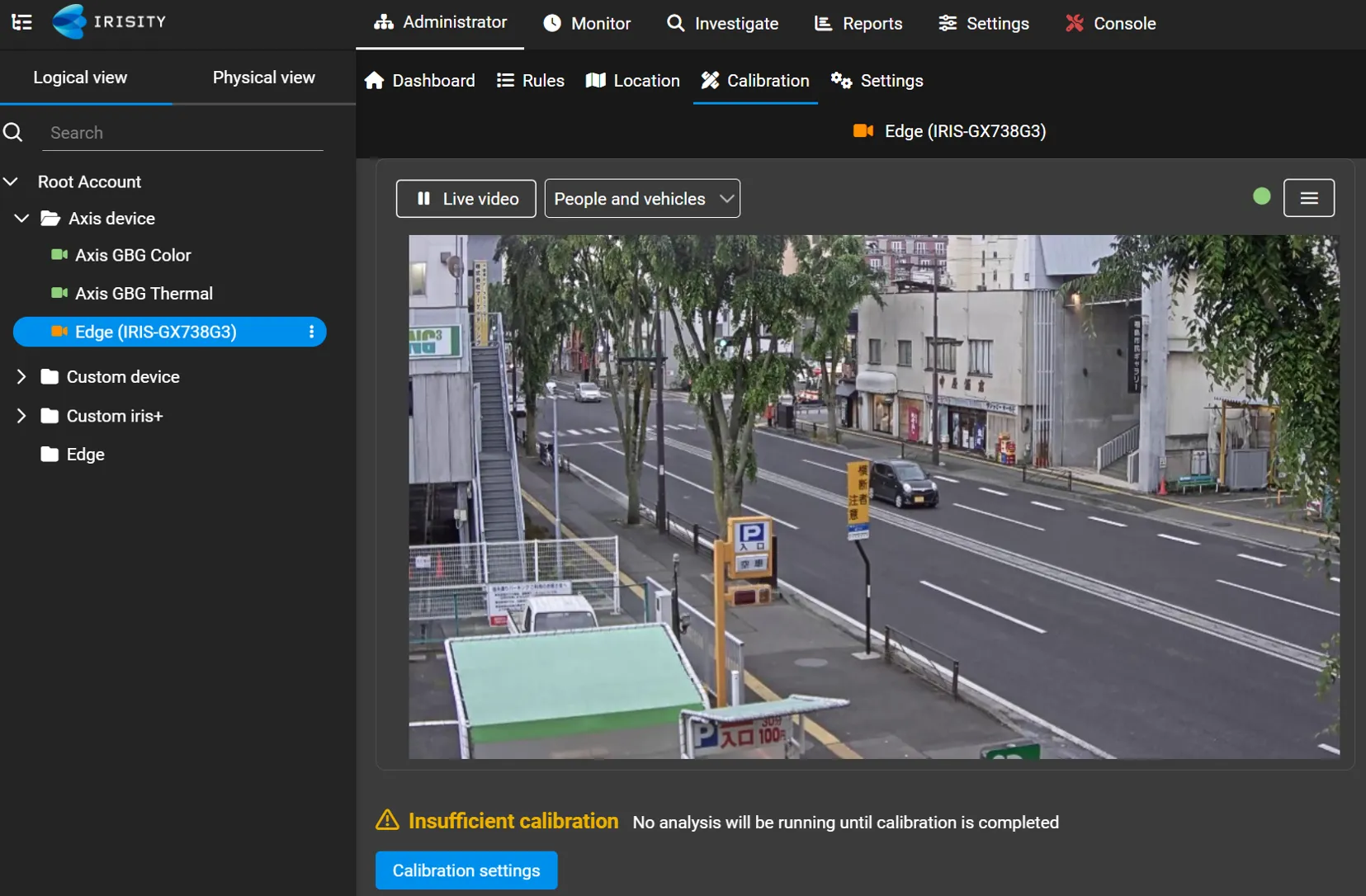1366x896 pixels.
Task: Select Axis GBG Thermal in the tree
Action: click(x=144, y=293)
